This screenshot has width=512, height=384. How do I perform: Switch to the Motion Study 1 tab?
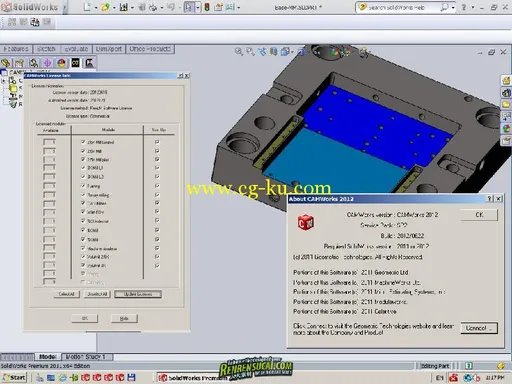86,357
